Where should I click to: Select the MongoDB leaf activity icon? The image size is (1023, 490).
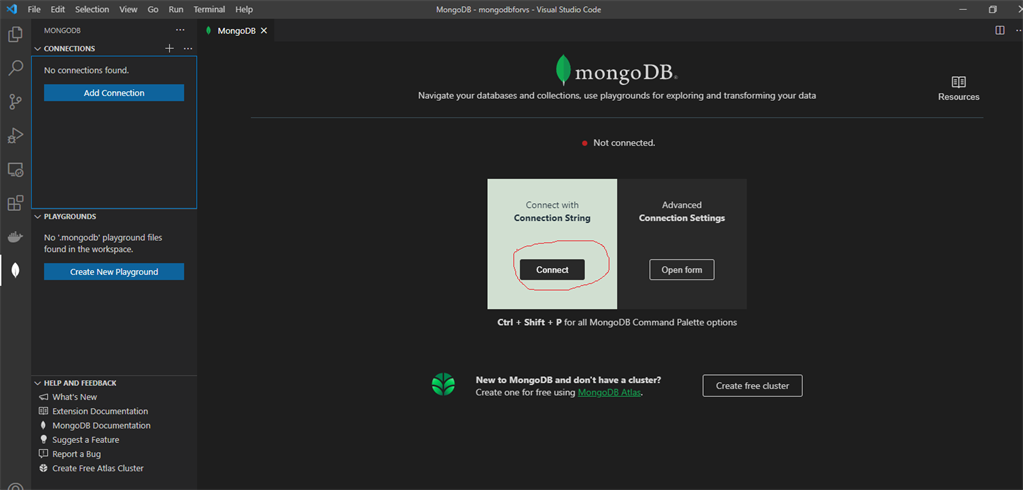point(15,271)
